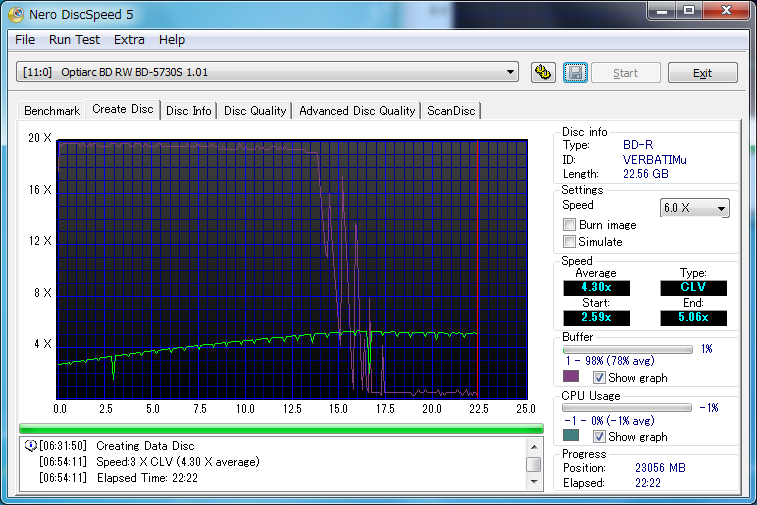The width and height of the screenshot is (757, 505).
Task: Click the purple Buffer graph color swatch
Action: [x=571, y=377]
